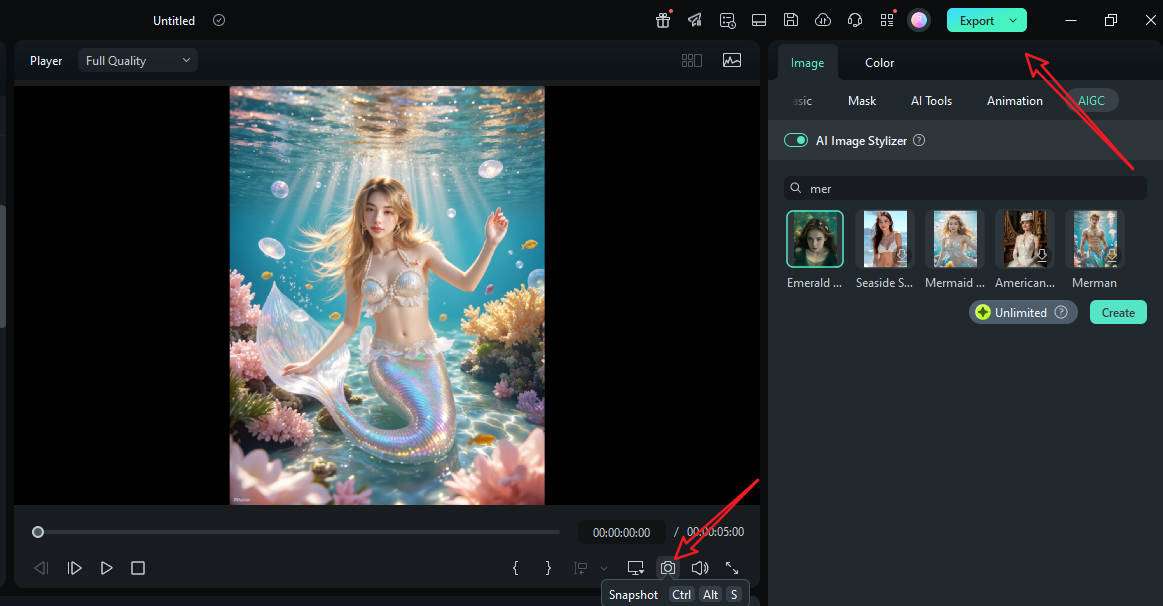Turn off the AI Image Stylizer switch
This screenshot has width=1163, height=606.
click(x=796, y=140)
